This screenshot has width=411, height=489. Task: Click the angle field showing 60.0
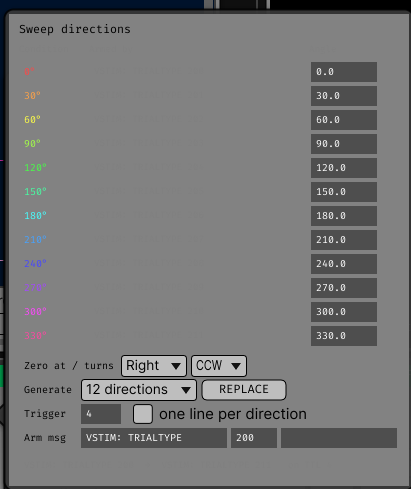coord(344,120)
